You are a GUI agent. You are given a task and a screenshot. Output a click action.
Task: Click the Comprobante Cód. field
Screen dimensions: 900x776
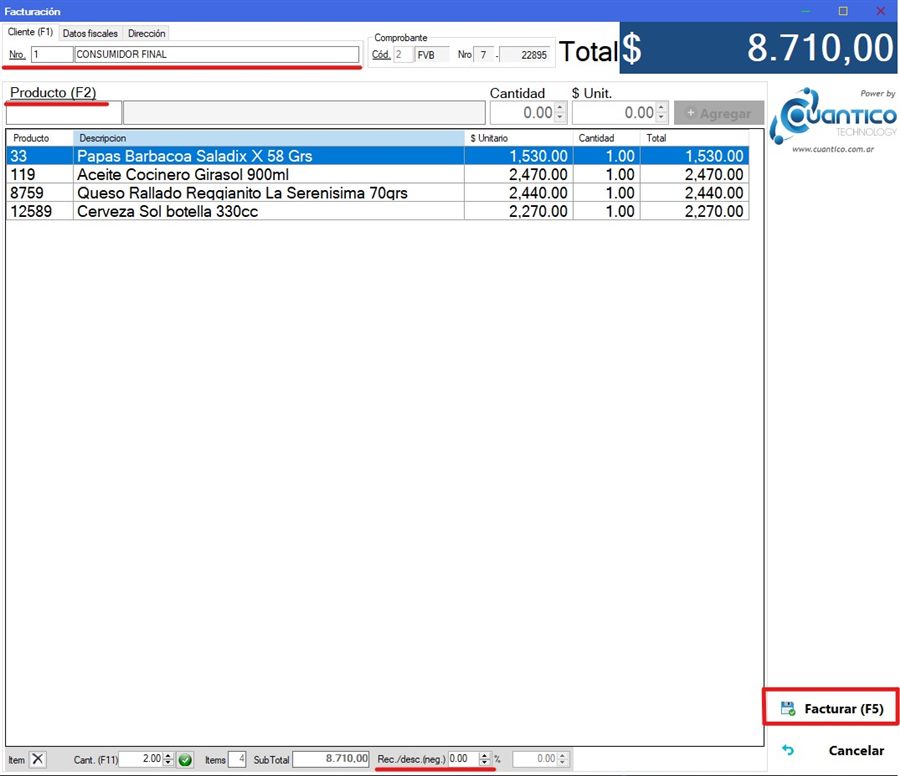click(403, 55)
